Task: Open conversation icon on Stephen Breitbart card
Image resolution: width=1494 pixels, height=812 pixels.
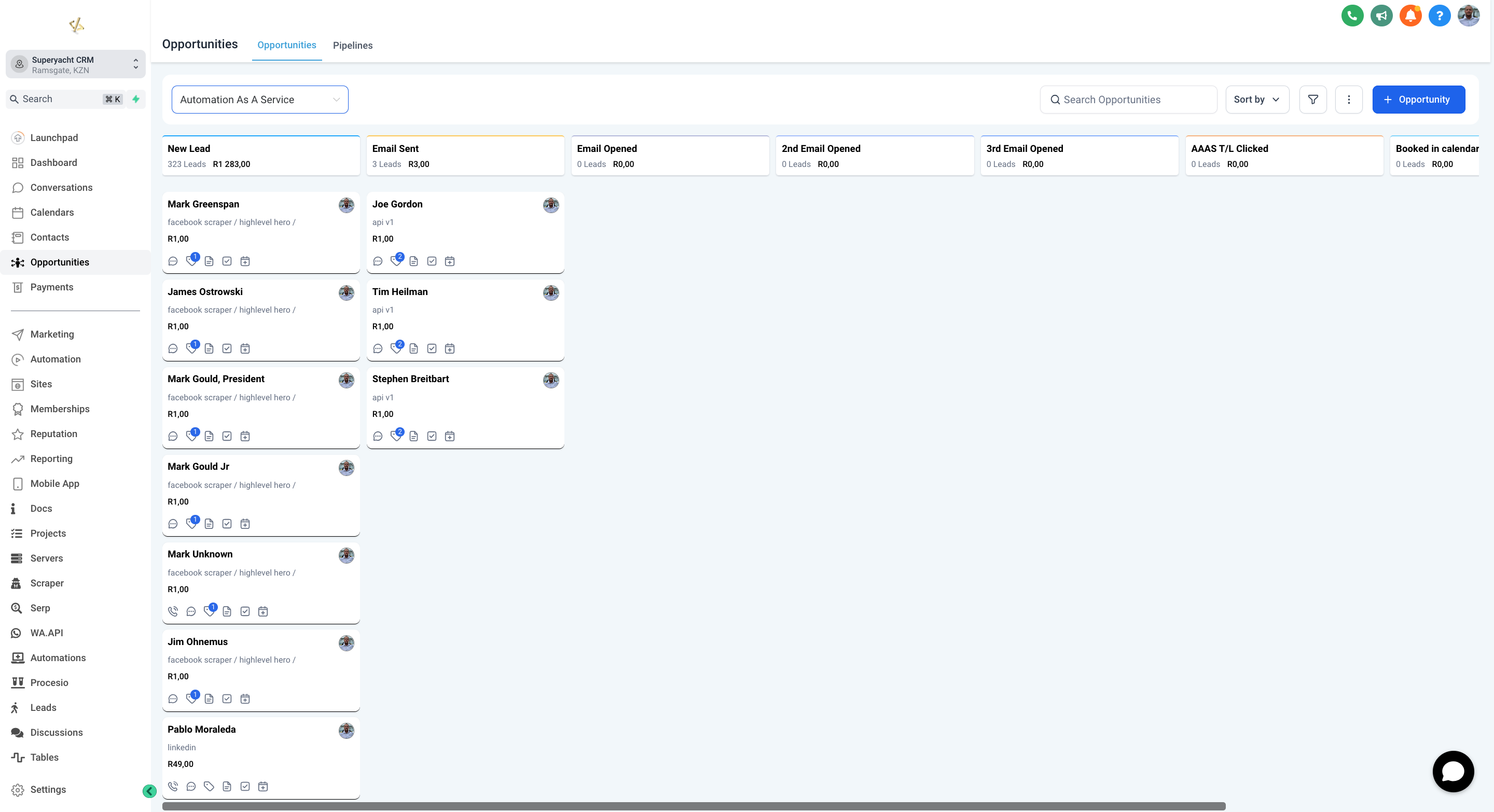Action: (378, 437)
